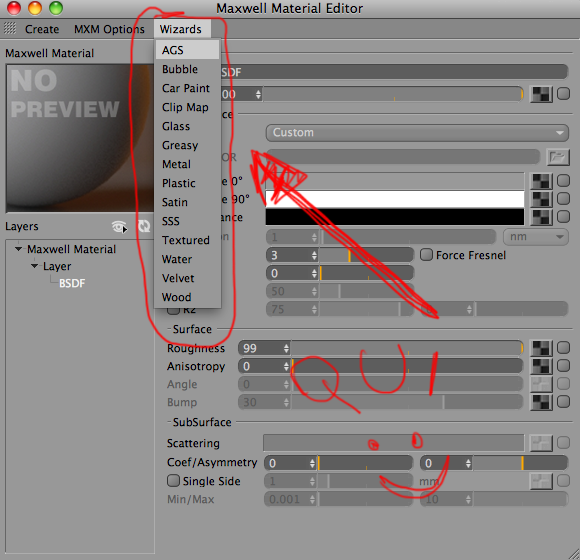Enable texture checkbox for Roughness row
Screen dimensions: 580x560
pos(563,348)
